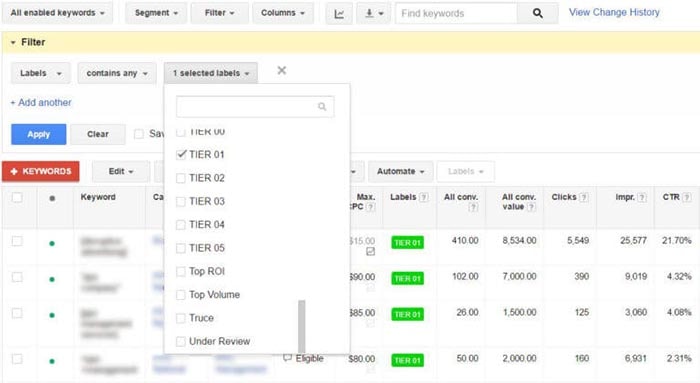Click the green status dot in the first keyword row
Screen dimensions: 700x383
click(x=52, y=244)
